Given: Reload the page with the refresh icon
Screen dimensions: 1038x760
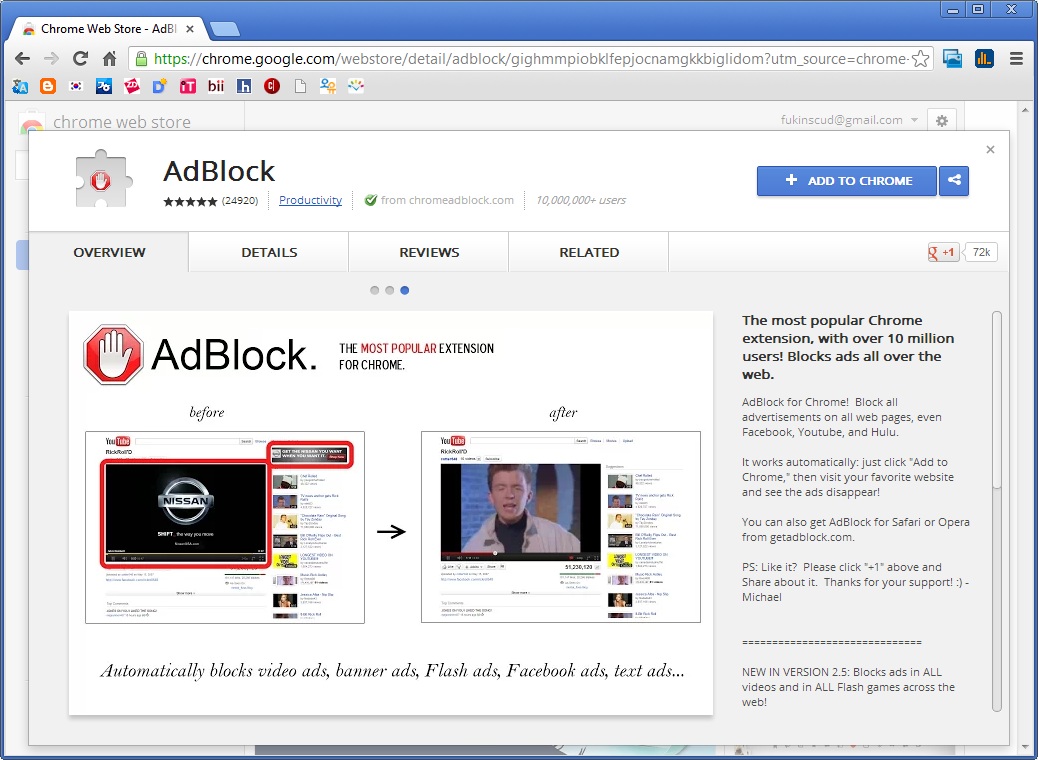Looking at the screenshot, I should (80, 58).
